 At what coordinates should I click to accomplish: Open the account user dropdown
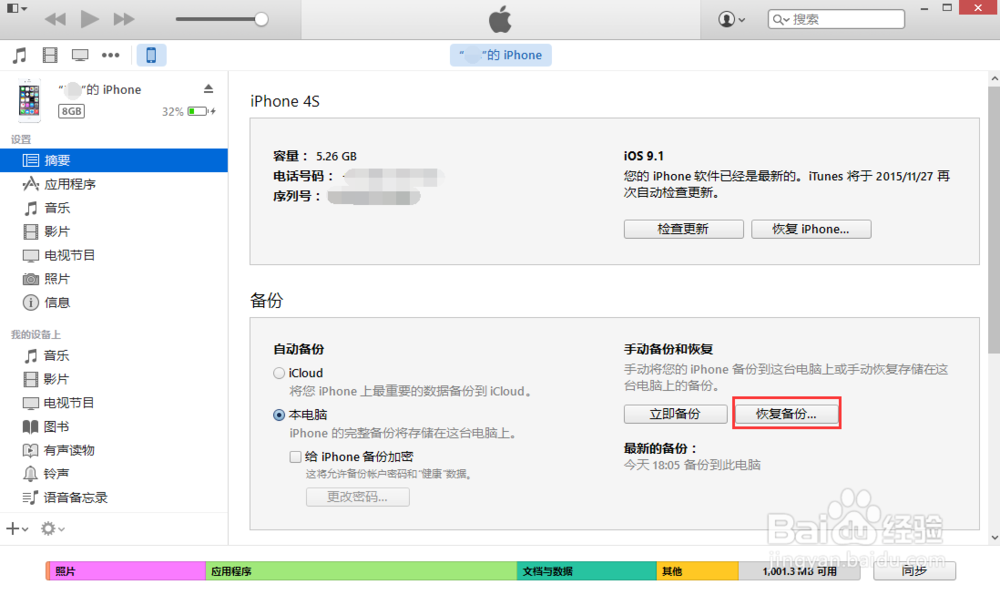pyautogui.click(x=732, y=19)
